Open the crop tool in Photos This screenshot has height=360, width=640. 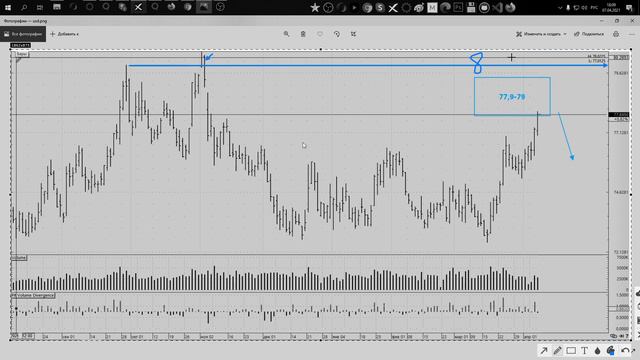coord(353,34)
